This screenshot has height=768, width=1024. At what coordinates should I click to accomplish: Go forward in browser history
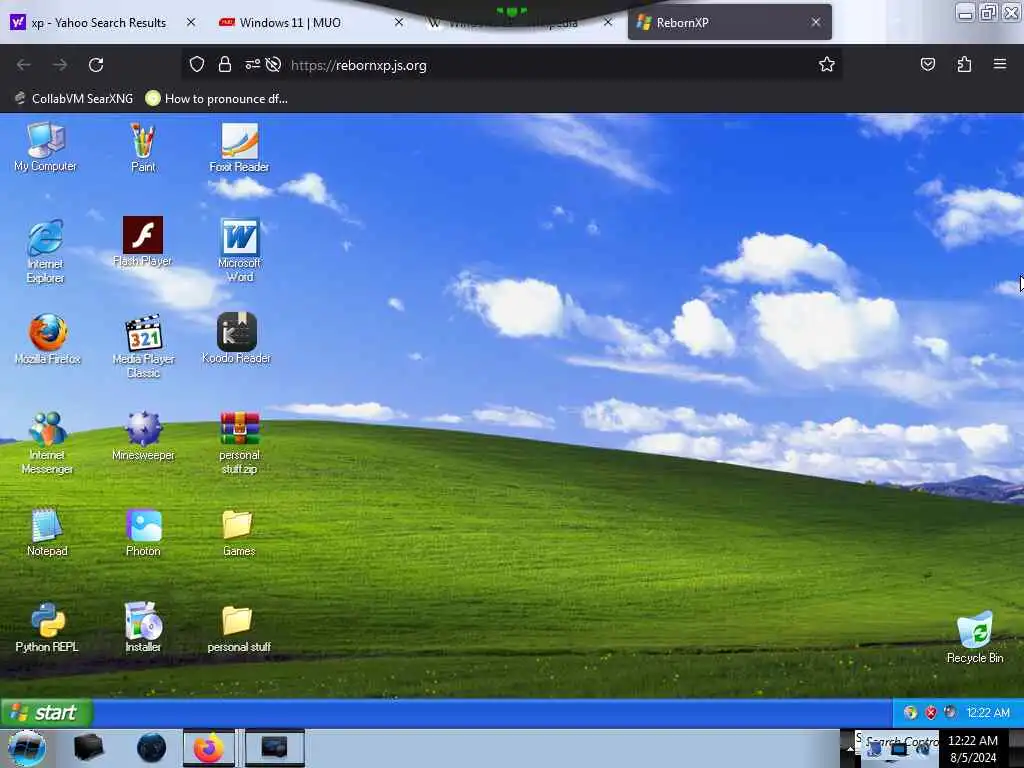(59, 65)
